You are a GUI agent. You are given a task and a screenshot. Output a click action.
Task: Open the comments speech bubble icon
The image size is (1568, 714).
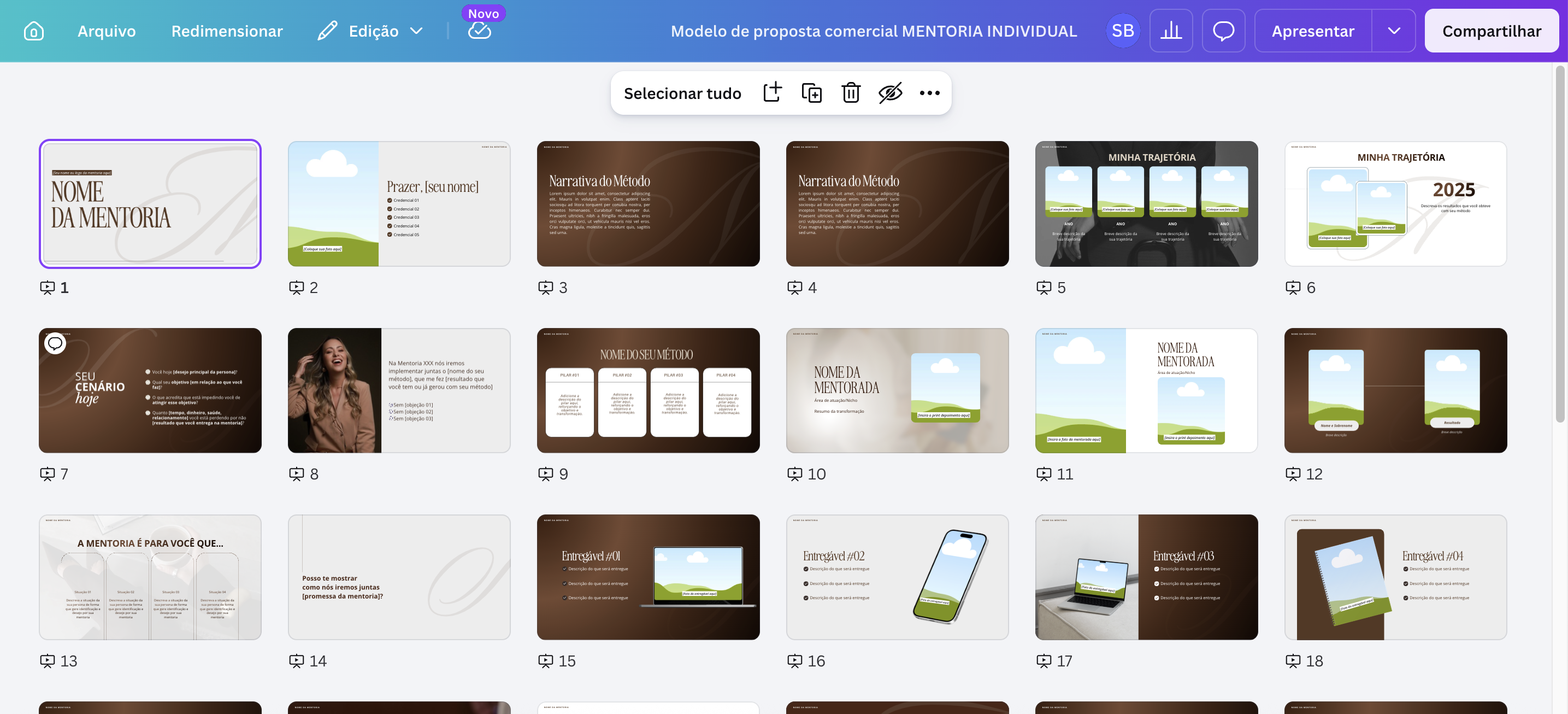(1223, 31)
